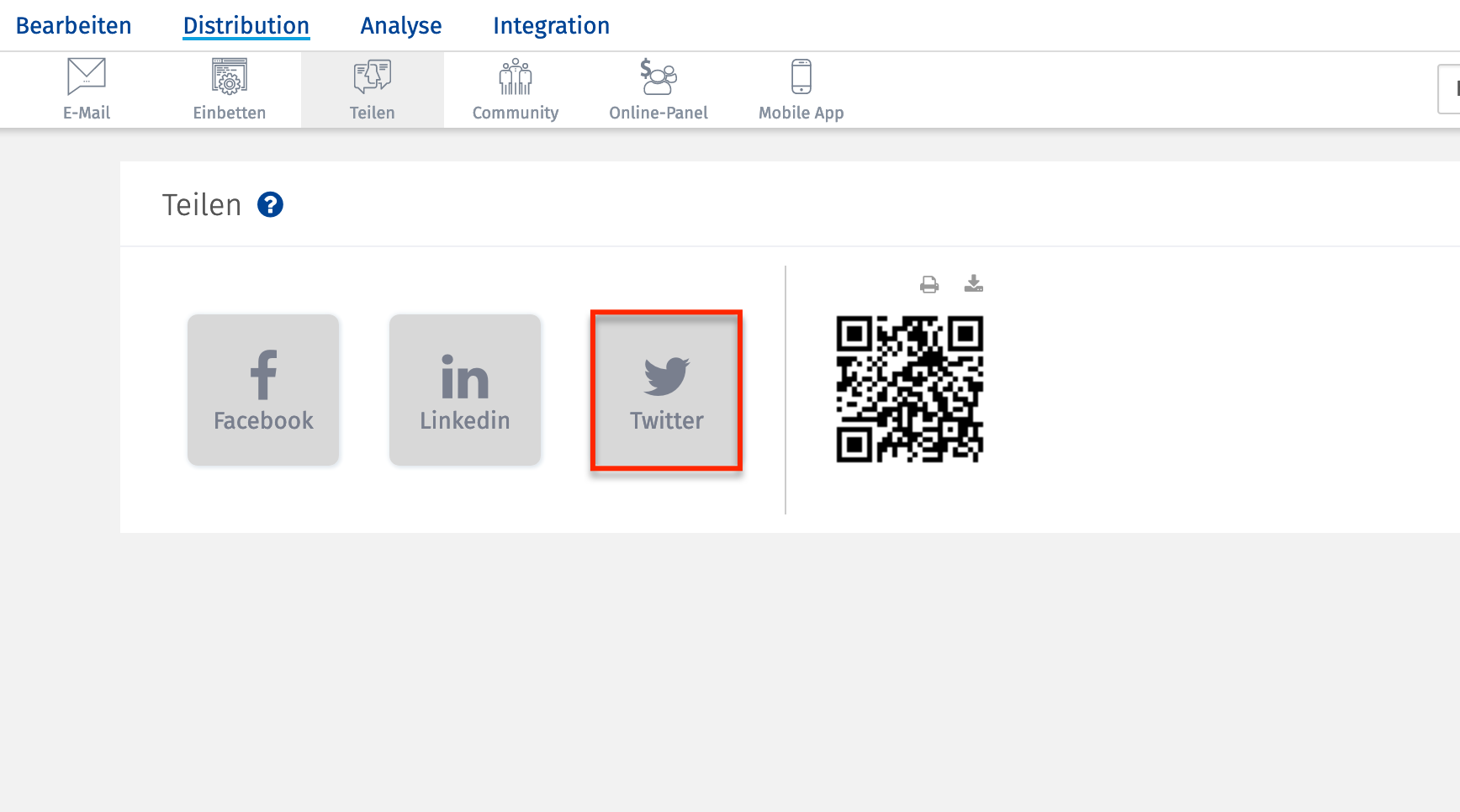
Task: Open the Einbetten embed option
Action: [229, 88]
